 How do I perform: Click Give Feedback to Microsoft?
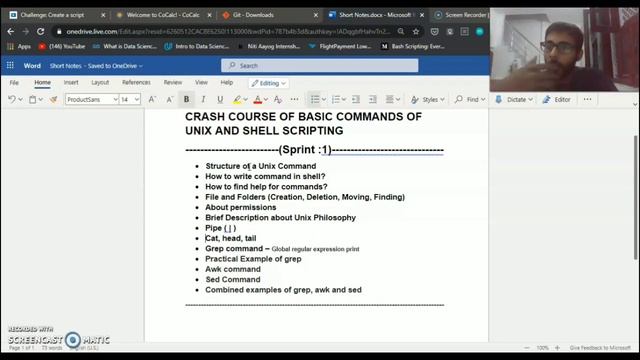pos(600,348)
